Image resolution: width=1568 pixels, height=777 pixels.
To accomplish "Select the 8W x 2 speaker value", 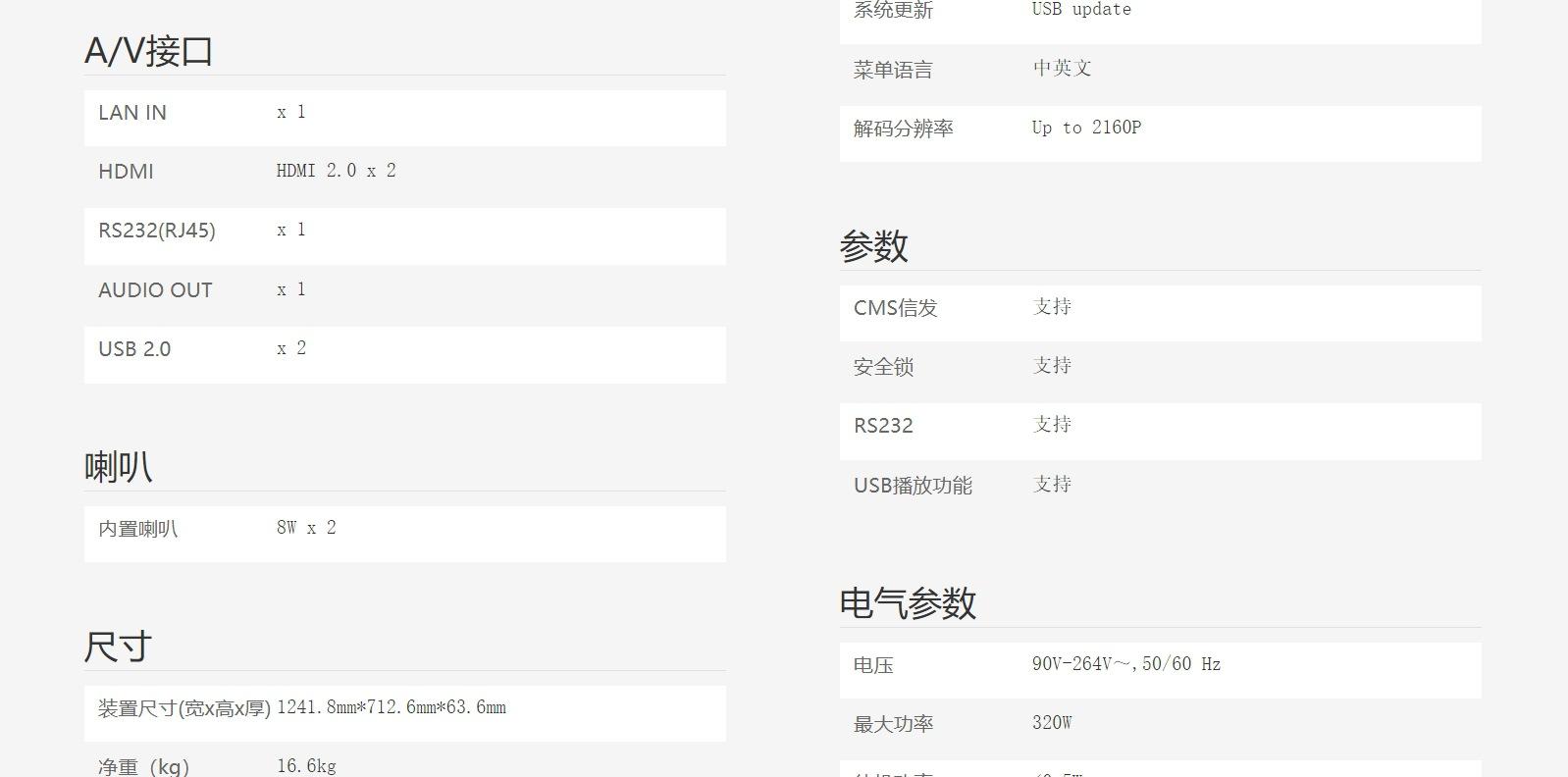I will click(x=306, y=528).
